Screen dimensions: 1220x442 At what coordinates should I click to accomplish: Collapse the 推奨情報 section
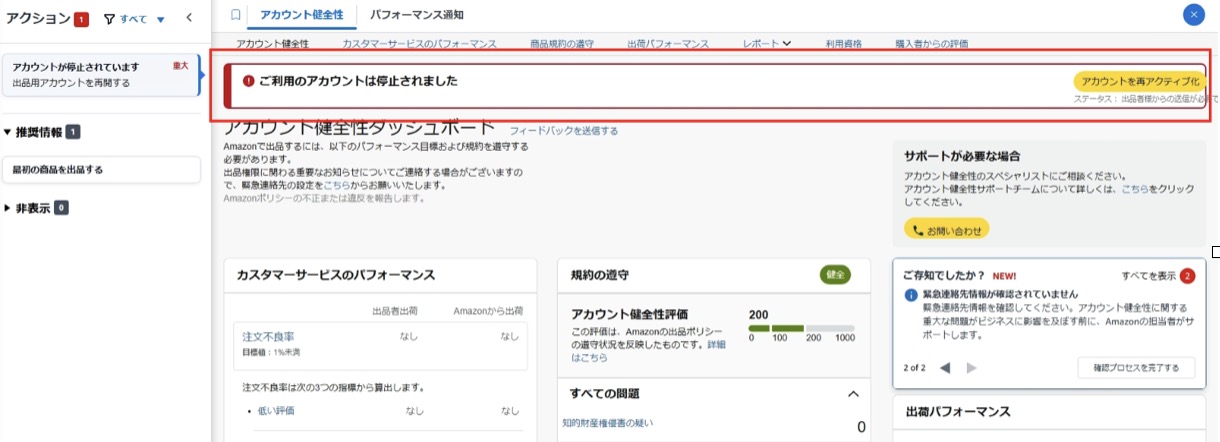pyautogui.click(x=9, y=132)
